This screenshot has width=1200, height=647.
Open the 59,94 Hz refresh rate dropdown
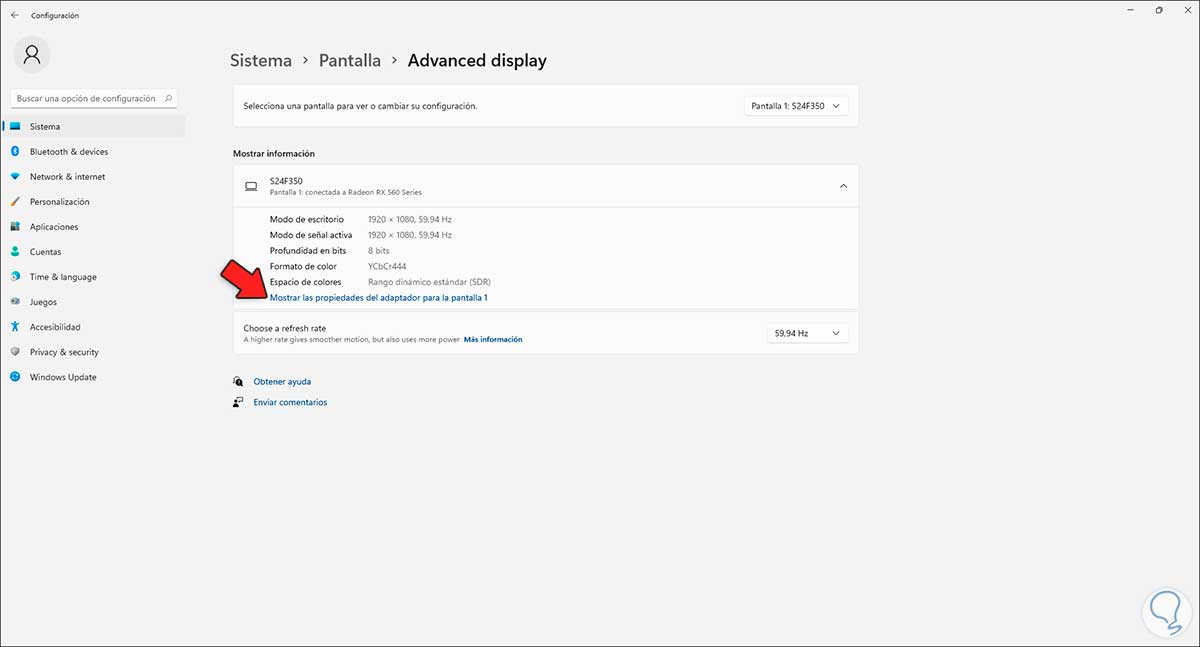click(807, 333)
